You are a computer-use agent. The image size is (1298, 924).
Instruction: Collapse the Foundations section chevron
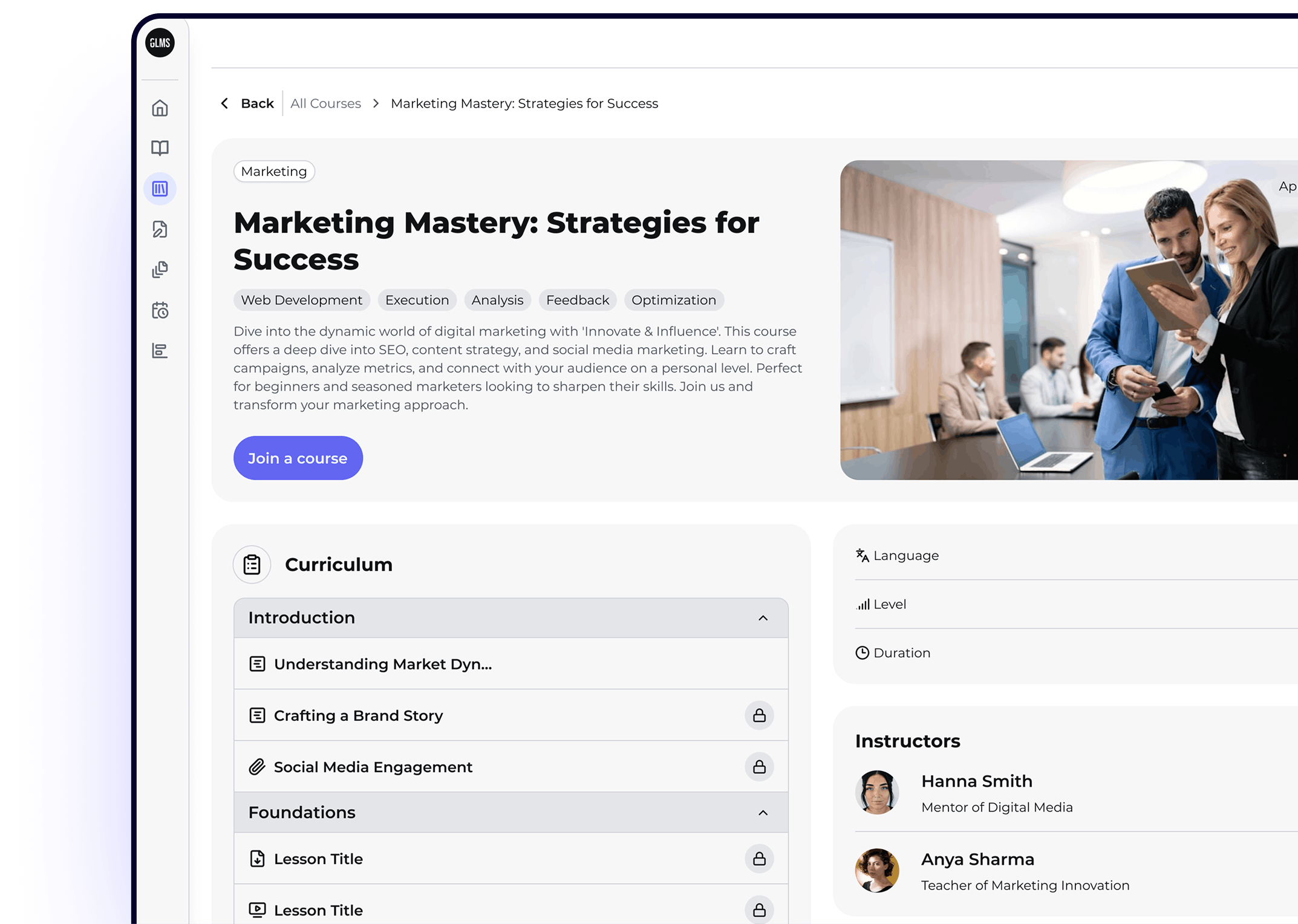[763, 813]
